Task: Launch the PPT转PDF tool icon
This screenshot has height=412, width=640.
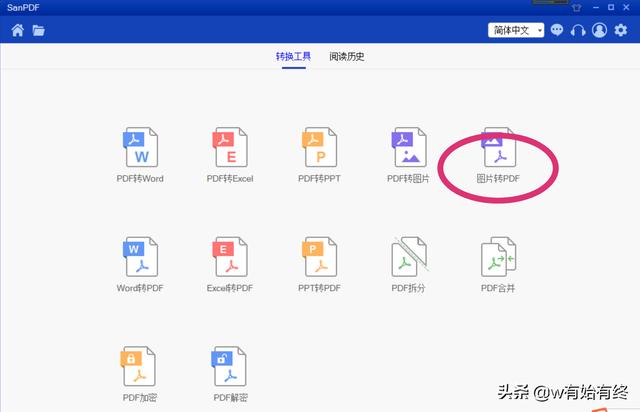Action: tap(320, 257)
